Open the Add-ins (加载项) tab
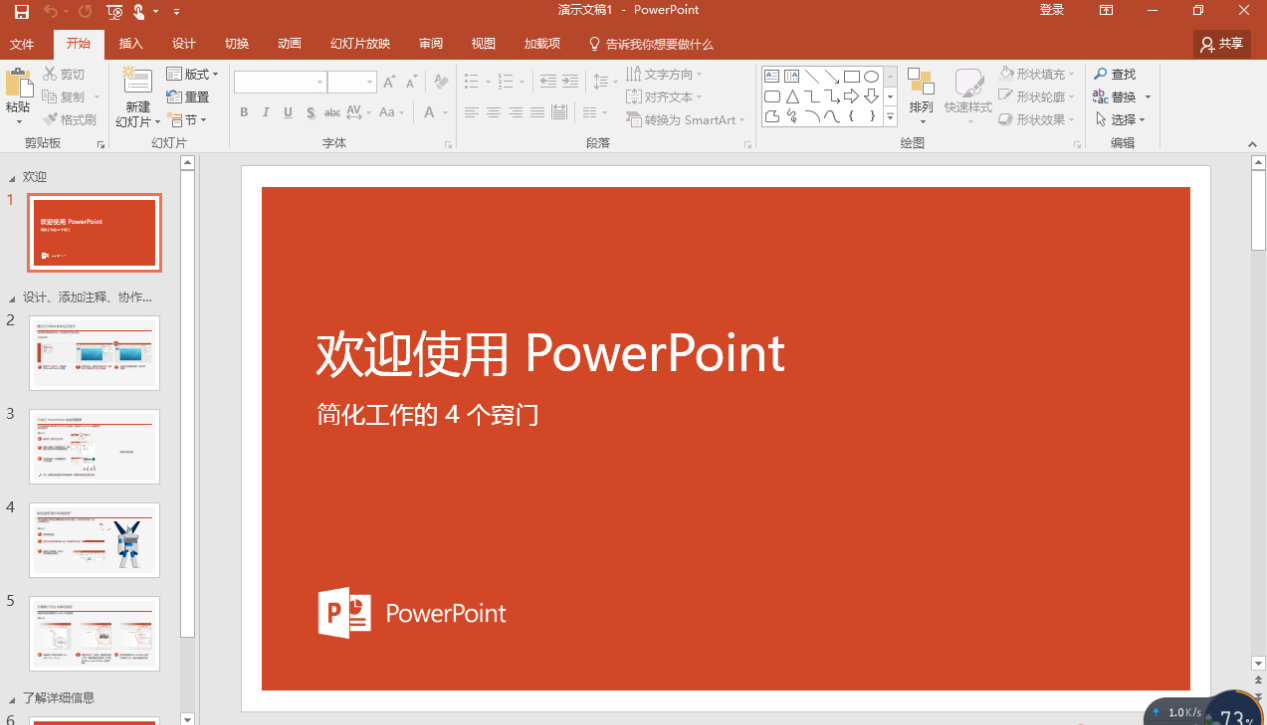This screenshot has height=725, width=1267. pyautogui.click(x=542, y=44)
